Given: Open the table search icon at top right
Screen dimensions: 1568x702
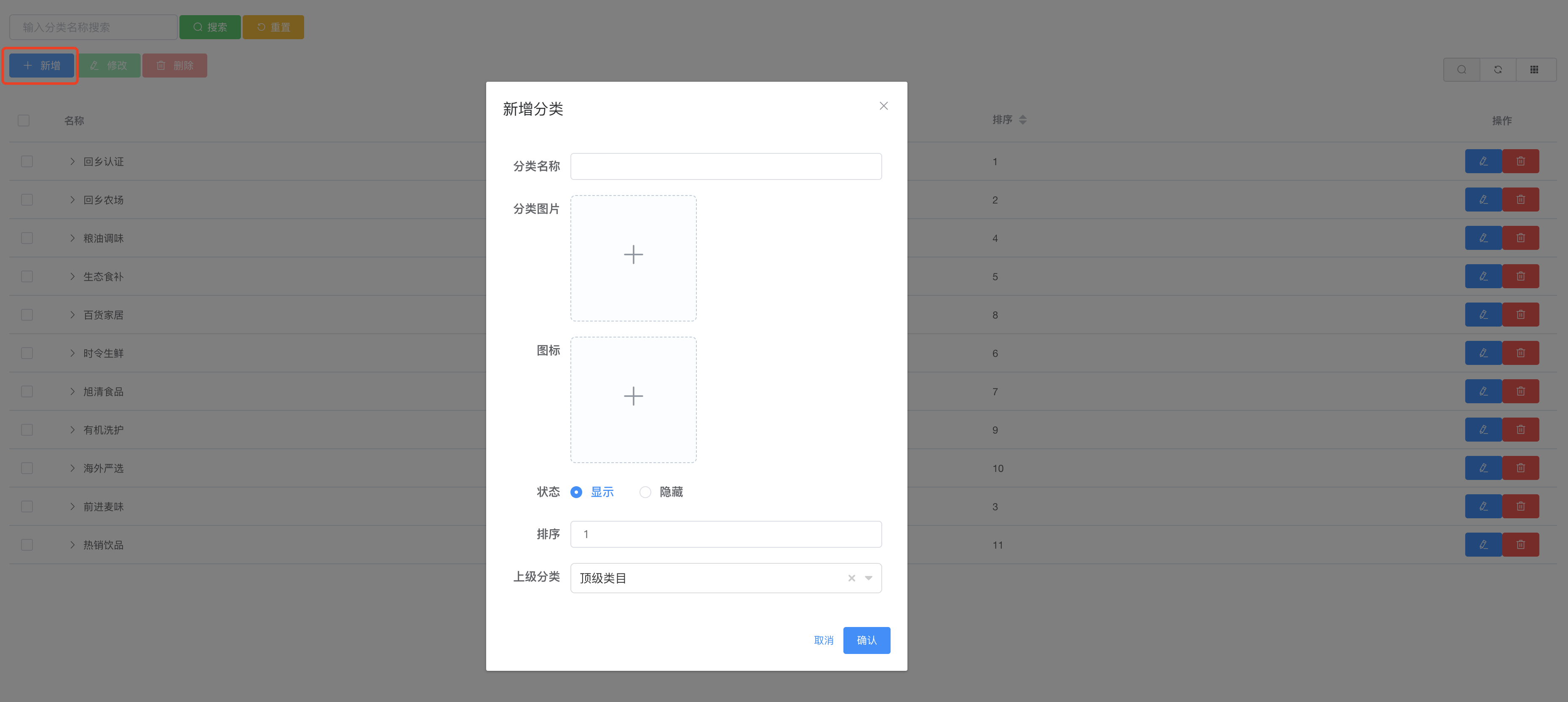Looking at the screenshot, I should point(1461,69).
